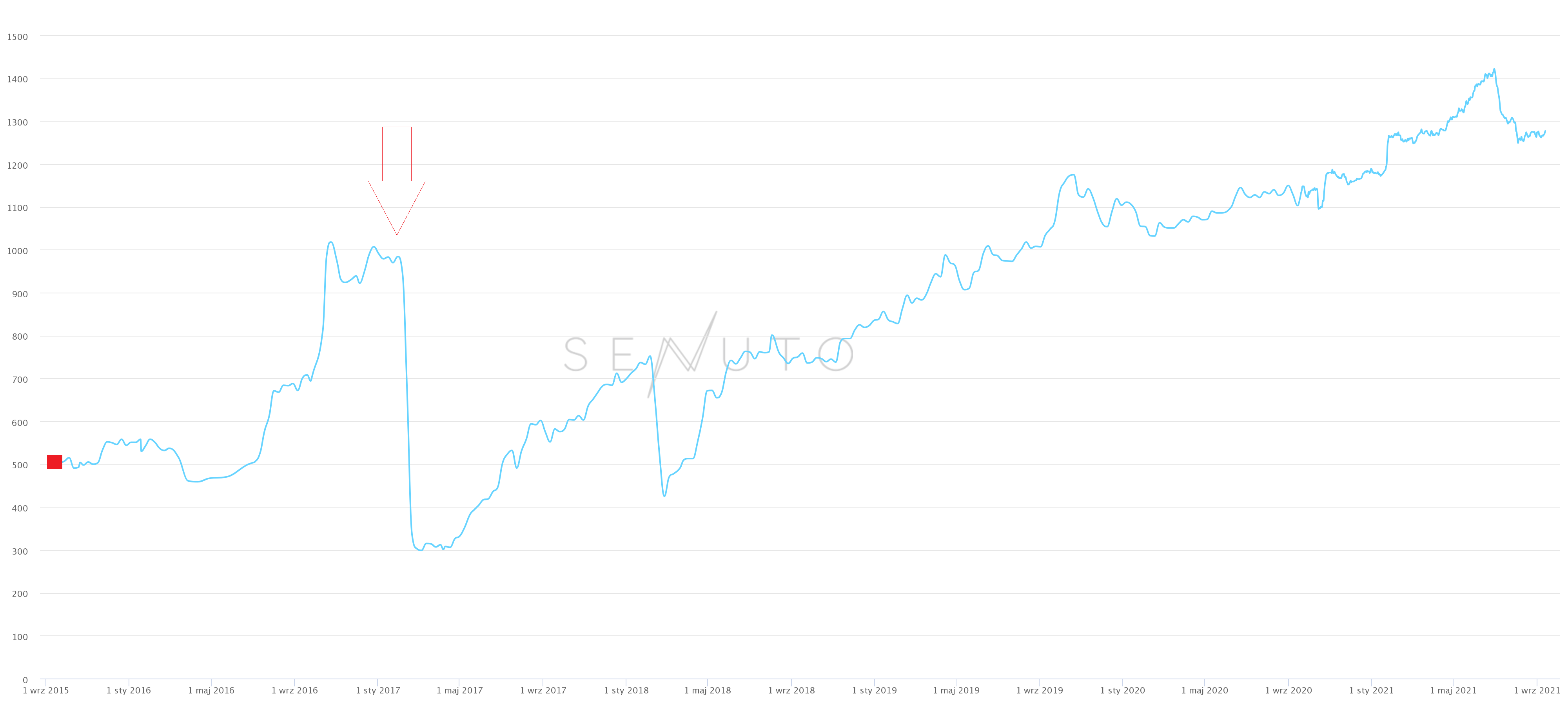Click the red square marker at chart start
The height and width of the screenshot is (706, 1568).
click(x=55, y=462)
